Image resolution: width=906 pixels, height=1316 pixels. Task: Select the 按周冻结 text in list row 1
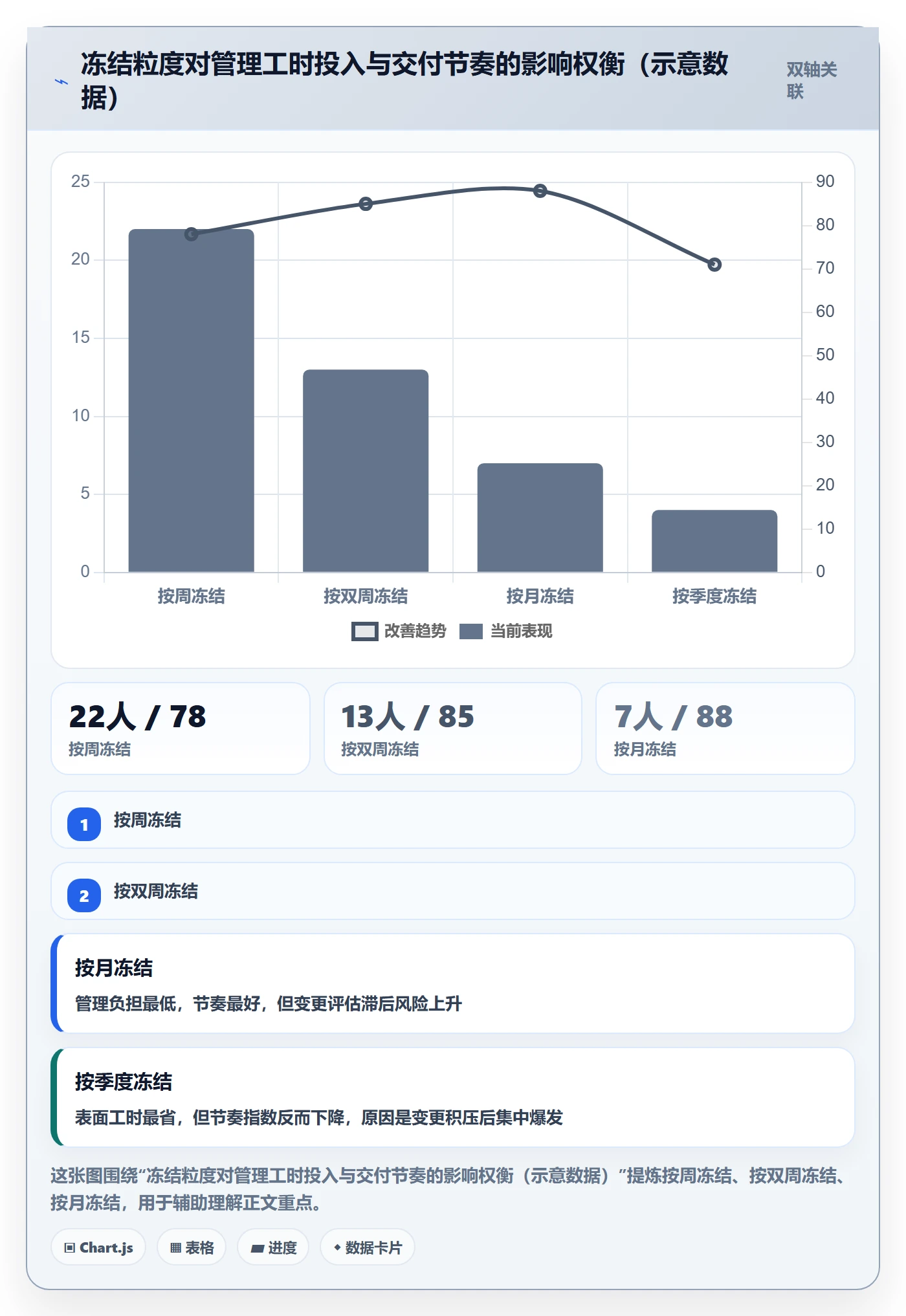click(x=148, y=820)
